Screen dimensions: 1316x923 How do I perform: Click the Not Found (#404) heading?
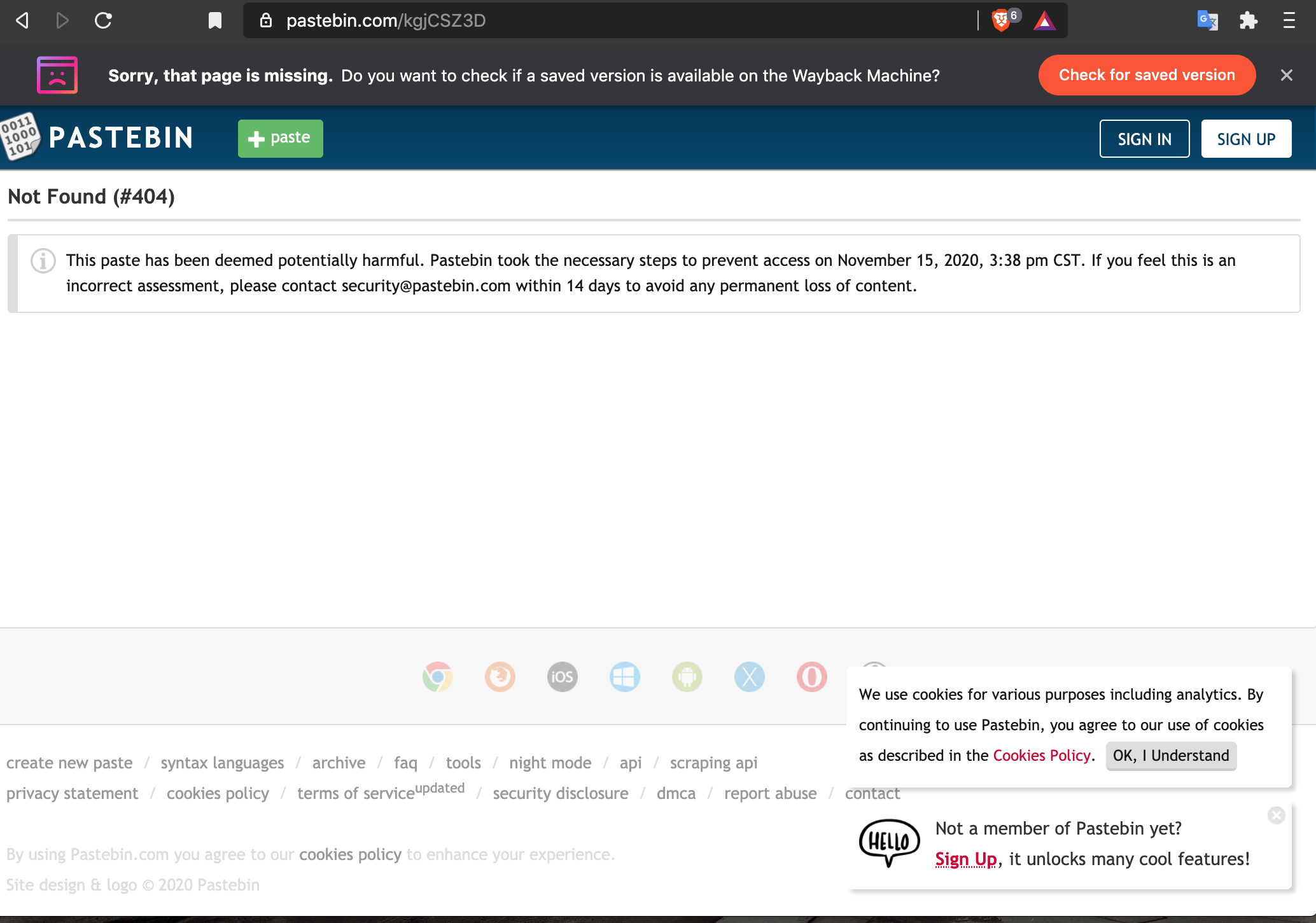[91, 197]
